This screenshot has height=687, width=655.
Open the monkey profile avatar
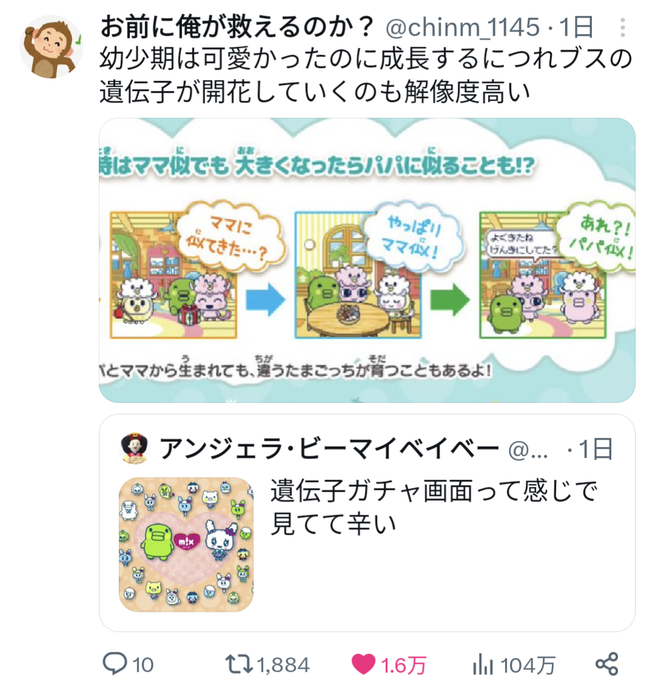pyautogui.click(x=51, y=47)
